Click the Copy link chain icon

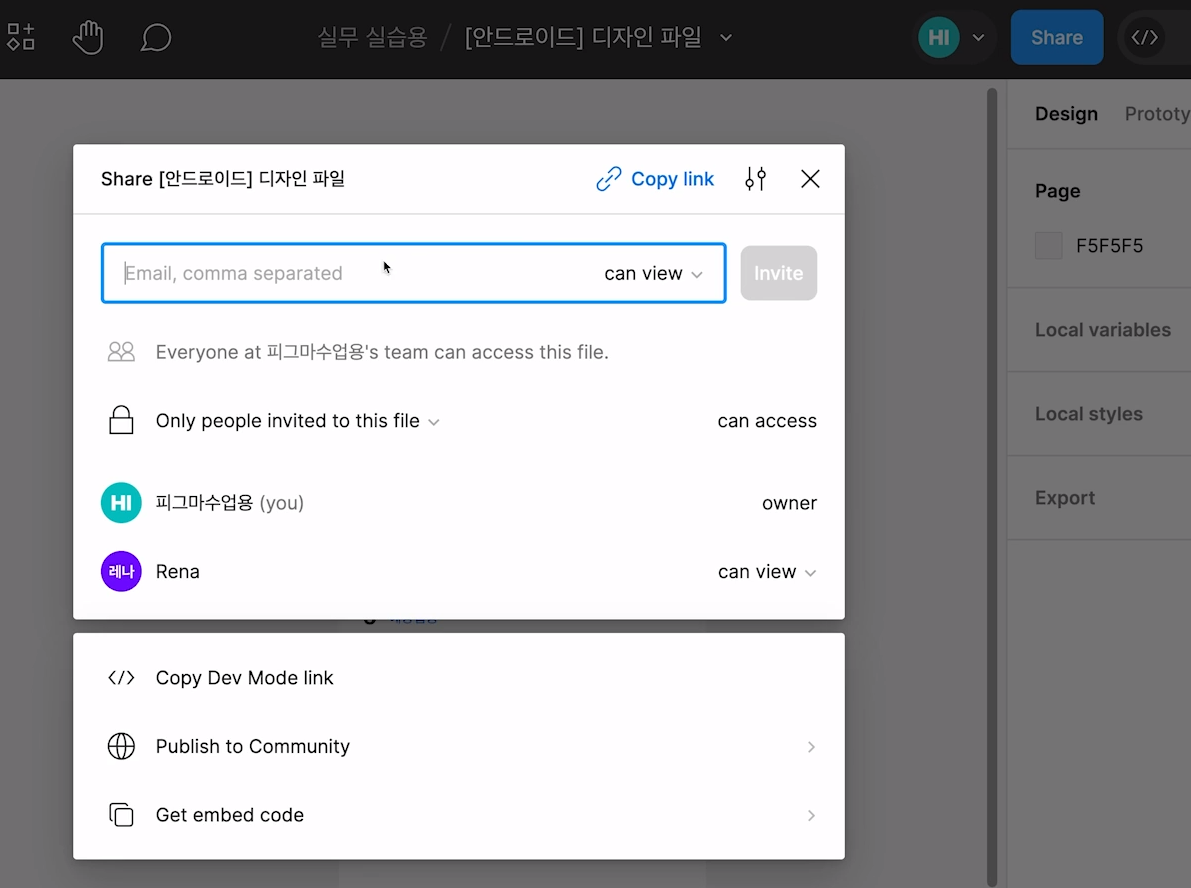coord(608,179)
